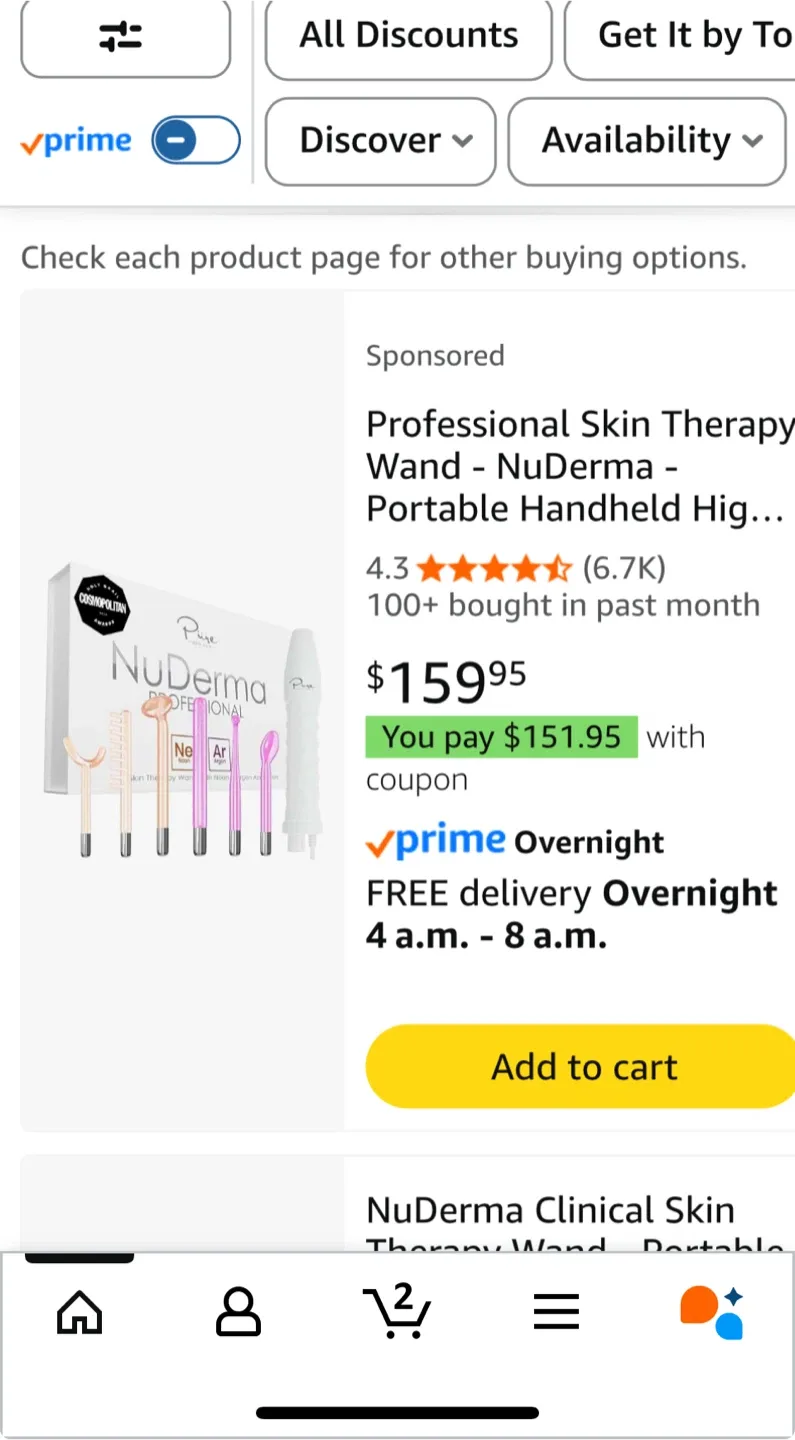Viewport: 795px width, 1440px height.
Task: View the shopping cart with 2 items
Action: pyautogui.click(x=397, y=1312)
